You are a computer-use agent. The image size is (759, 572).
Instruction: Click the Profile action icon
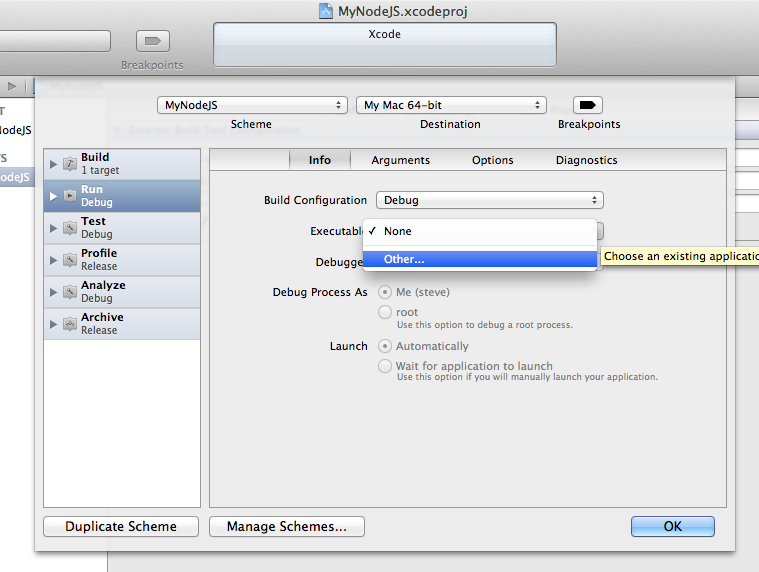pos(70,260)
